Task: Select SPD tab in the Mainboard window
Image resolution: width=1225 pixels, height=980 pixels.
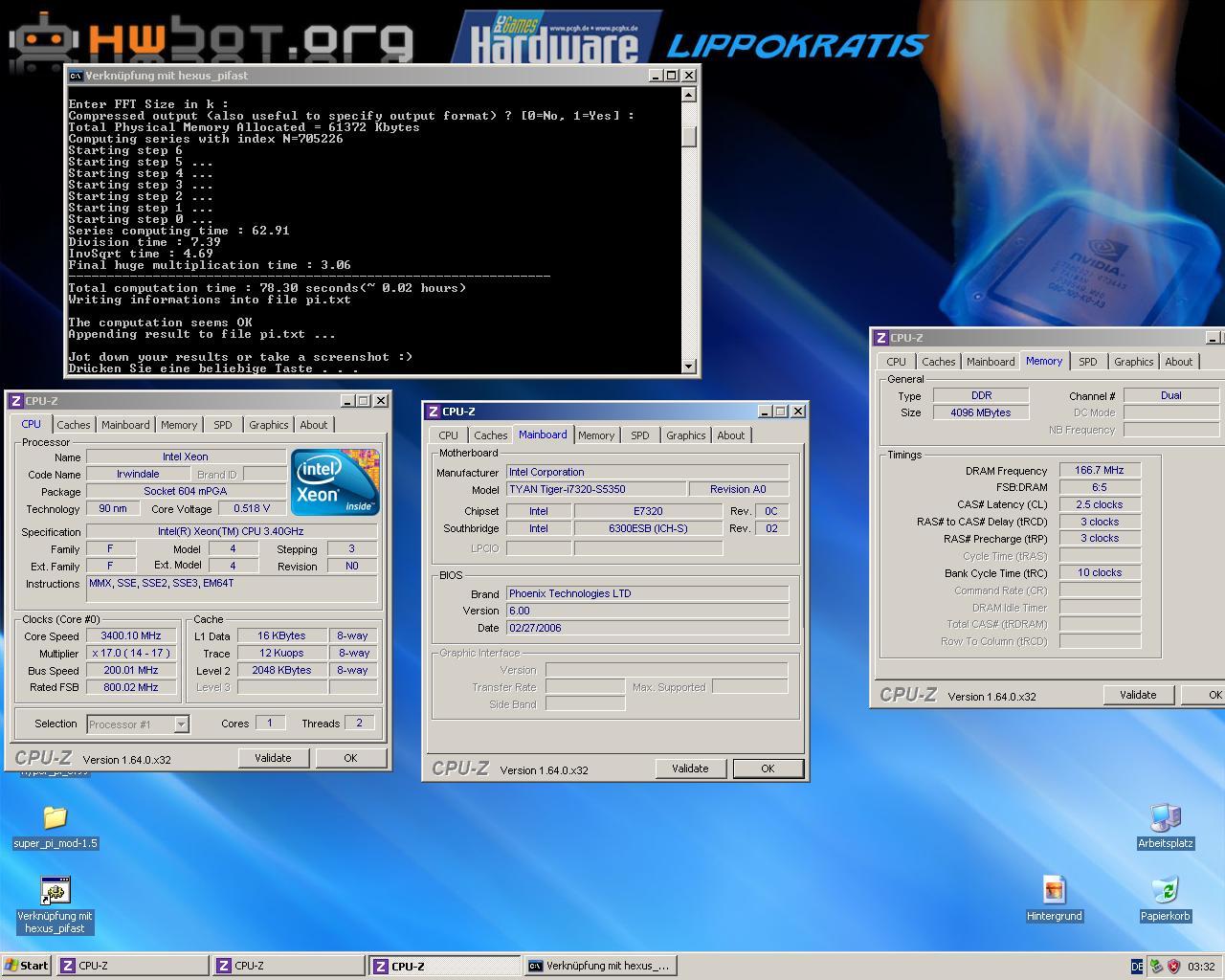Action: pyautogui.click(x=640, y=435)
